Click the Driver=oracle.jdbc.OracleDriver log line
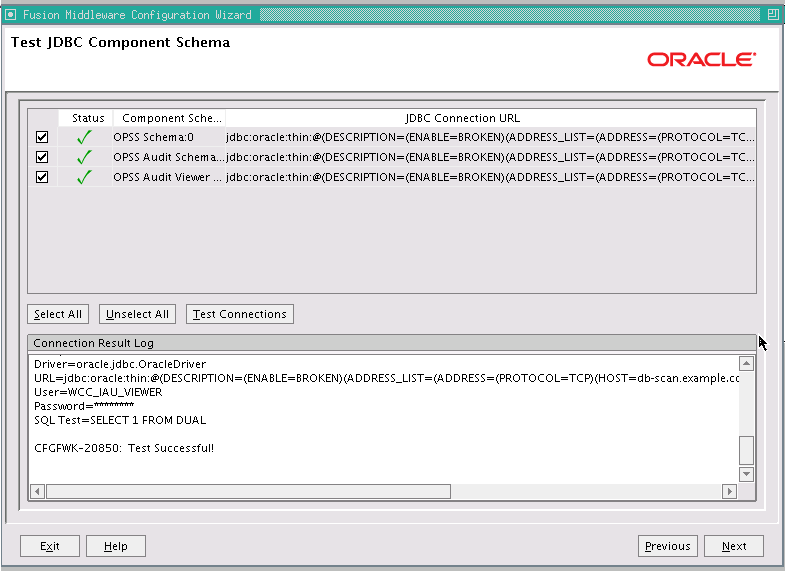The width and height of the screenshot is (787, 572). tap(120, 364)
